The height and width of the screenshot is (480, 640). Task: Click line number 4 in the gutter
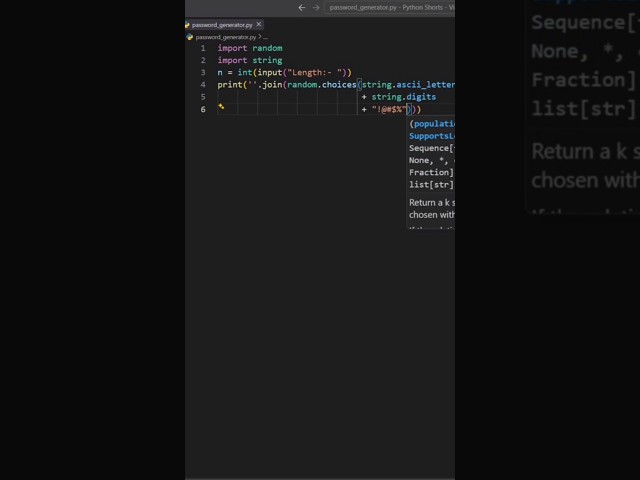(x=203, y=85)
